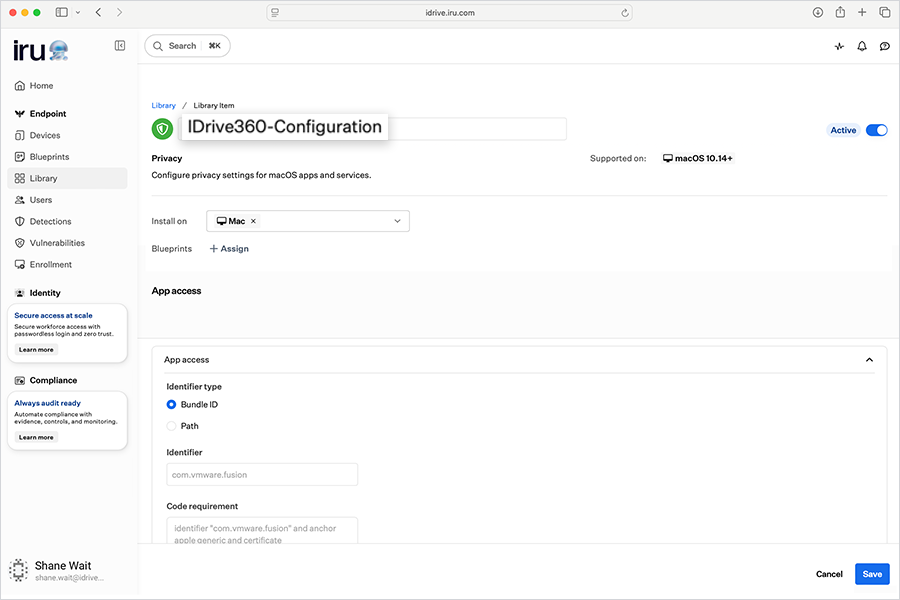
Task: Go back in Safari
Action: coord(99,12)
